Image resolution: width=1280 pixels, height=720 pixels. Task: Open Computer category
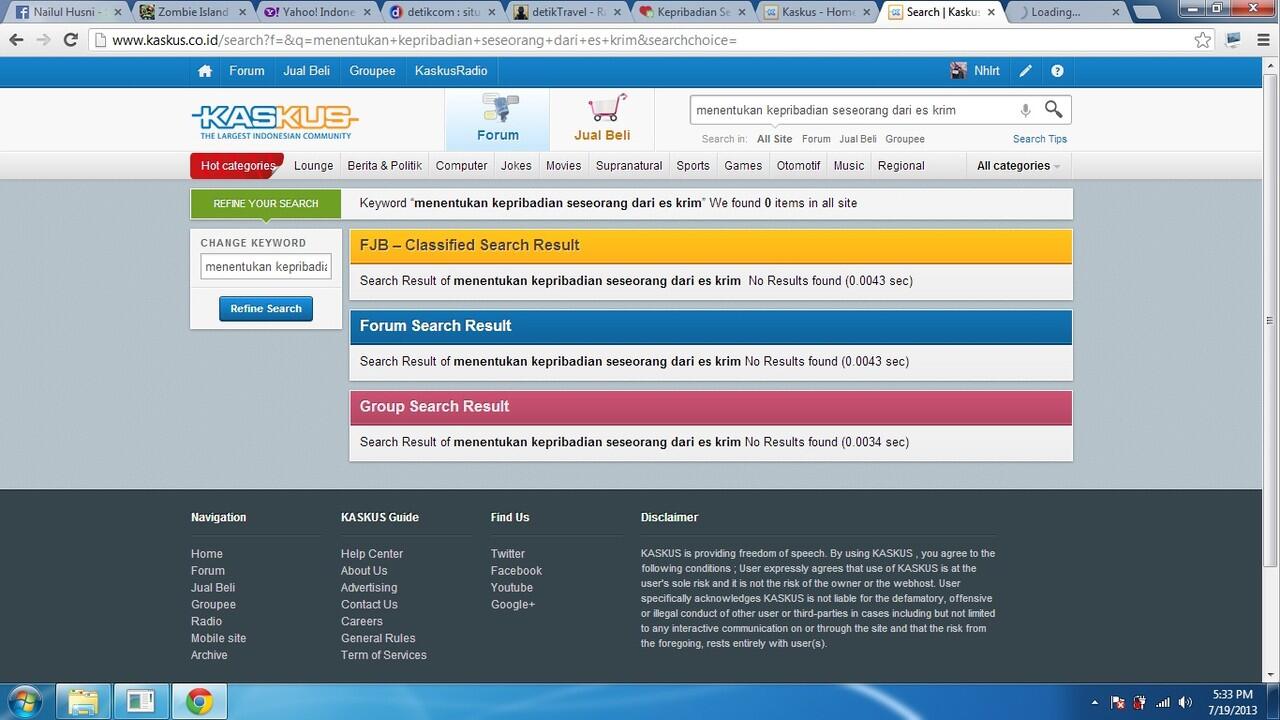[462, 166]
